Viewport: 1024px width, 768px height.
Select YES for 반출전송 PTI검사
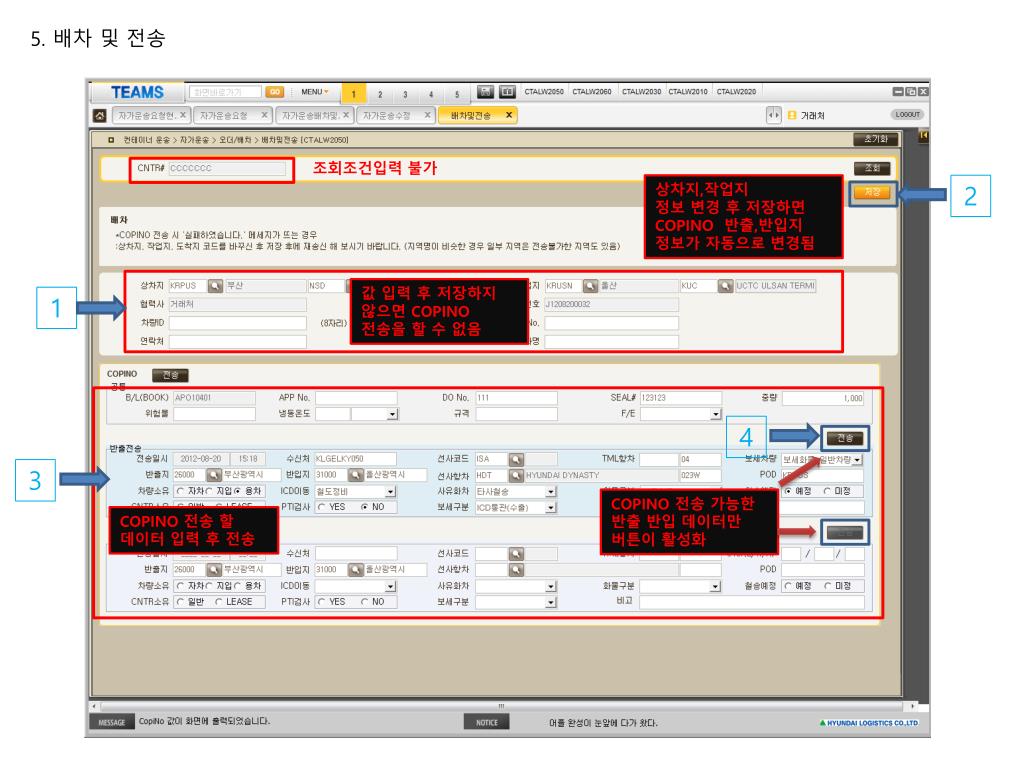[322, 507]
